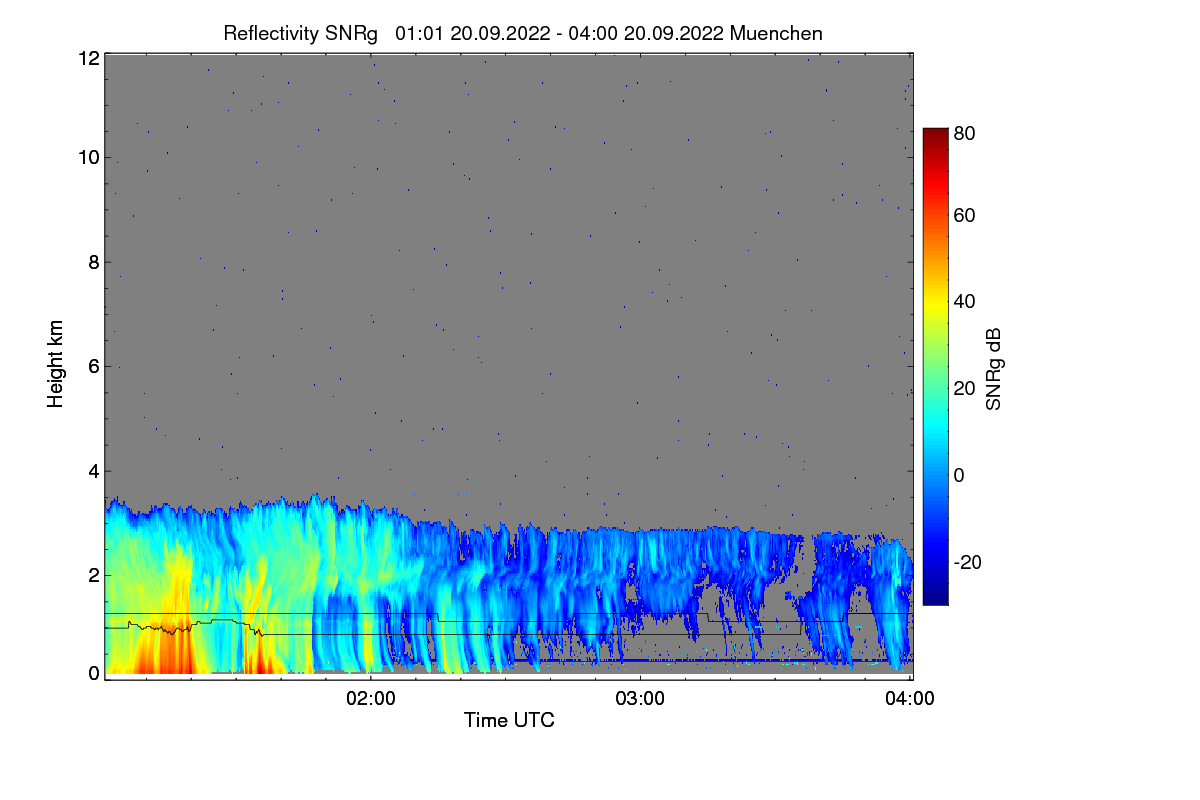Click the height tick label 0
Viewport: 1200px width, 800px height.
tap(93, 674)
